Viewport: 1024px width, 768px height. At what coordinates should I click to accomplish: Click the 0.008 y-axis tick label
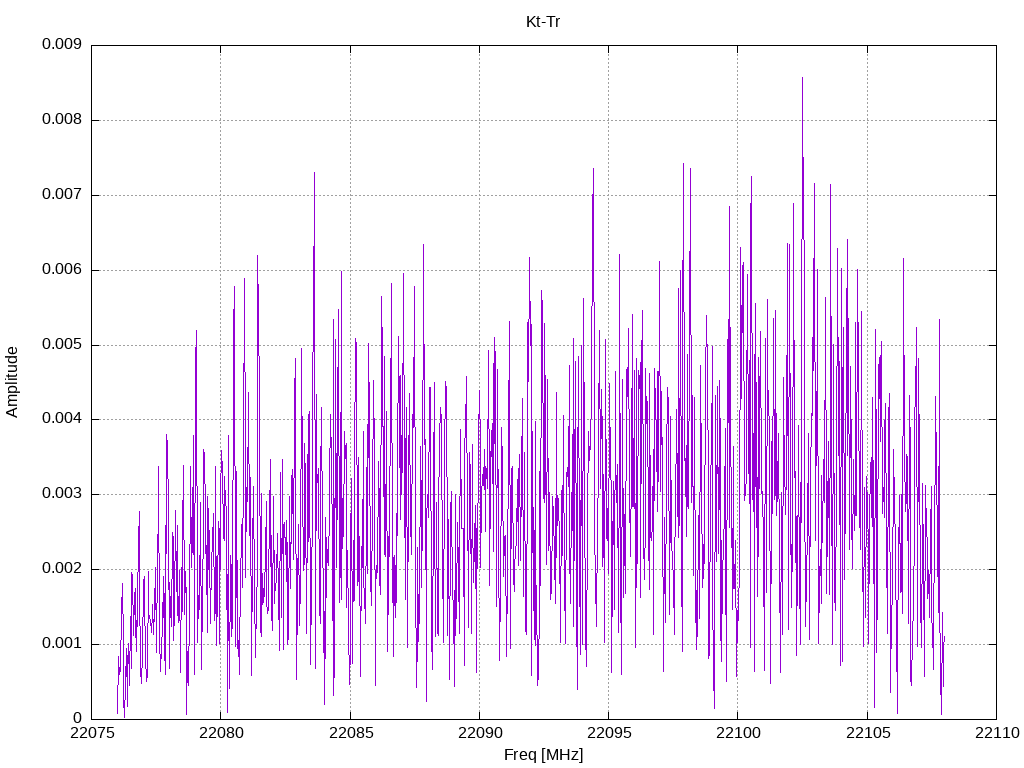tap(62, 120)
